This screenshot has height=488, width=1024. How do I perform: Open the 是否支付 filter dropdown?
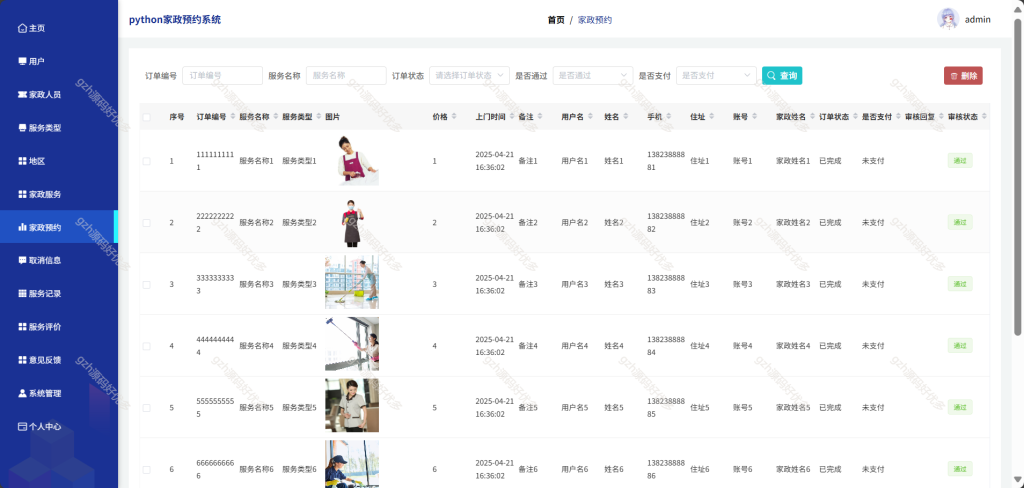pos(716,76)
